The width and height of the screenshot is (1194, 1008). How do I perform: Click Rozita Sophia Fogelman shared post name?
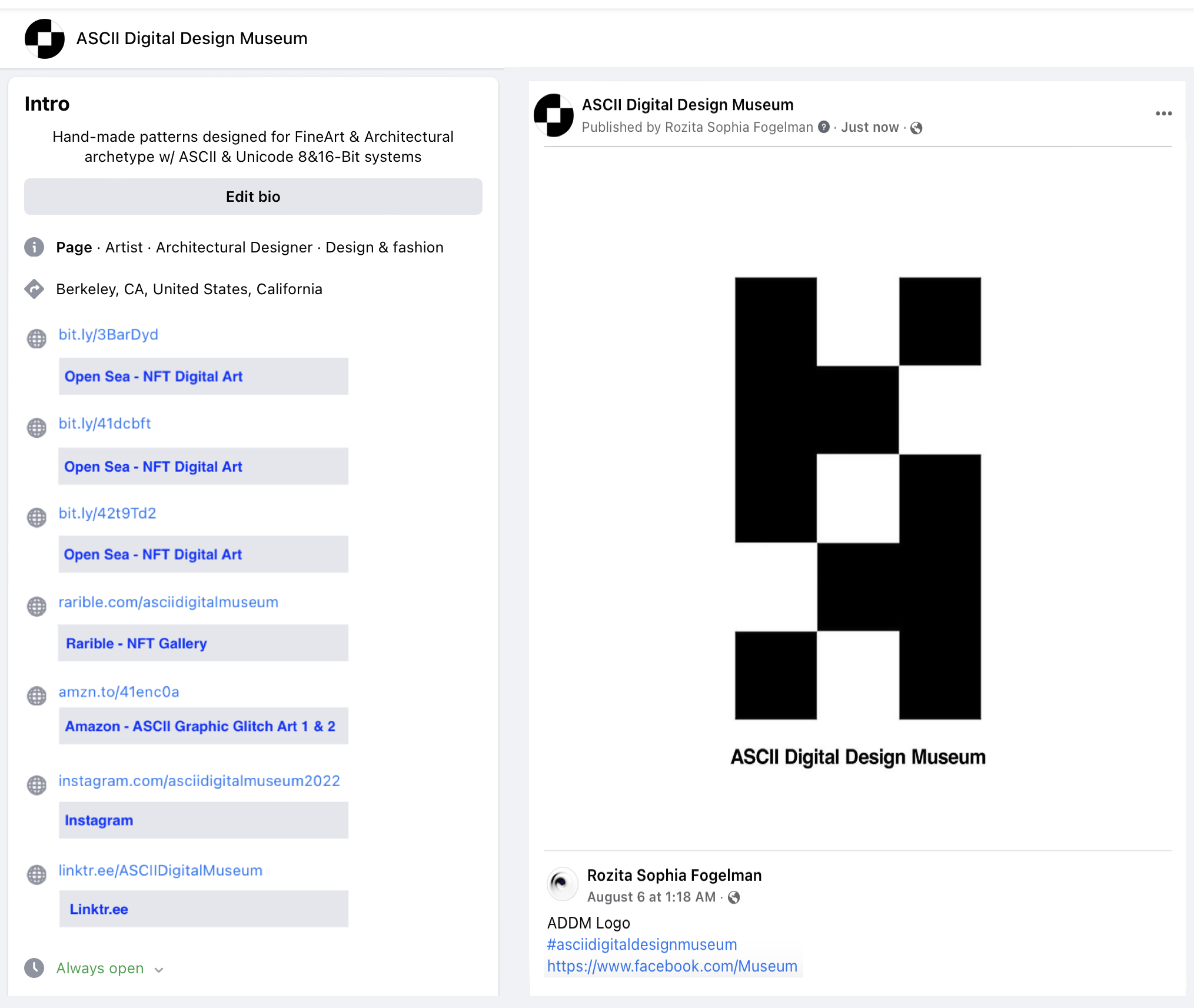(x=674, y=875)
